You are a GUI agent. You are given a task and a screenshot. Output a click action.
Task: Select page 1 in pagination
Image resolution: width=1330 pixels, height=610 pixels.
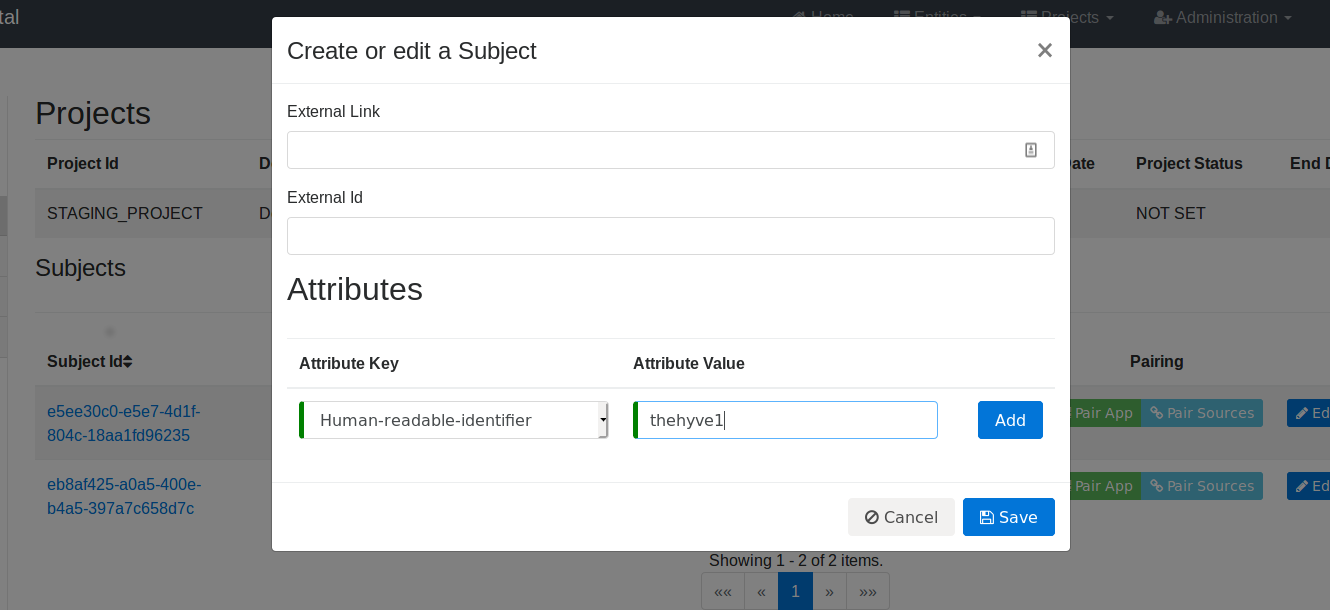pyautogui.click(x=795, y=591)
